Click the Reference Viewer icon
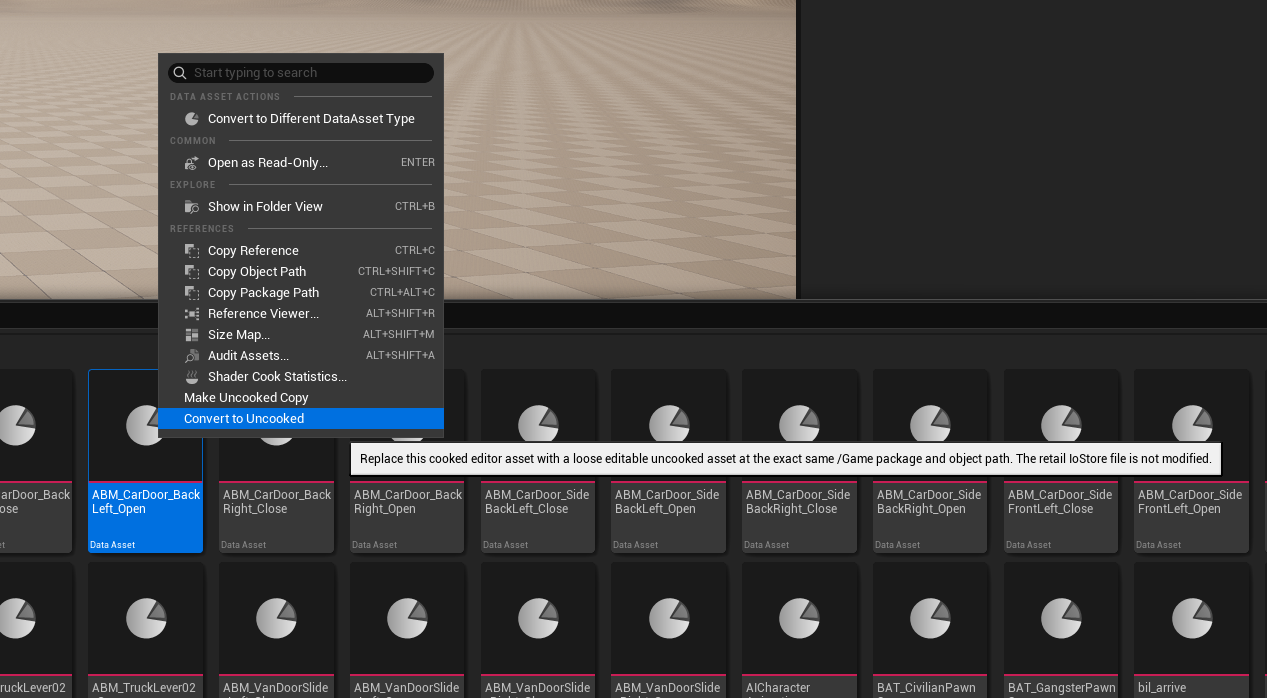This screenshot has width=1267, height=698. tap(192, 314)
